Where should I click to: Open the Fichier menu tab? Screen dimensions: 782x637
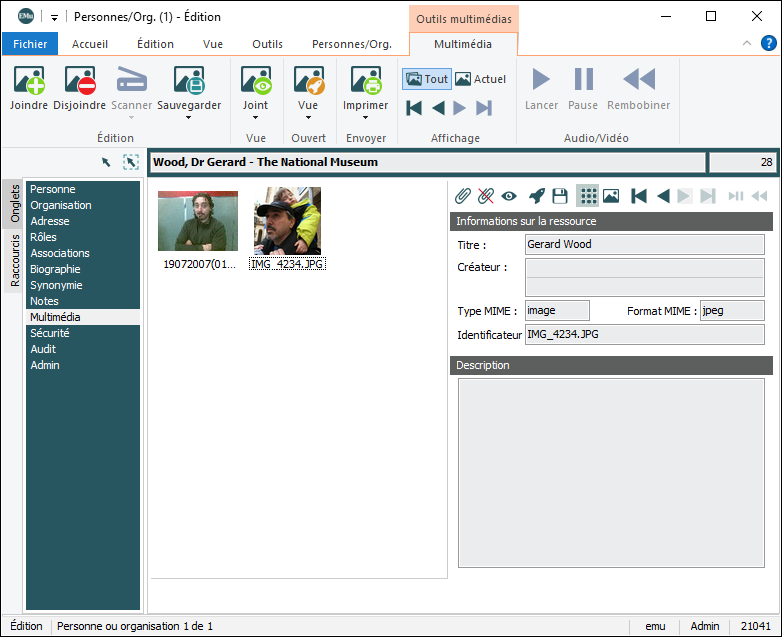pyautogui.click(x=30, y=44)
